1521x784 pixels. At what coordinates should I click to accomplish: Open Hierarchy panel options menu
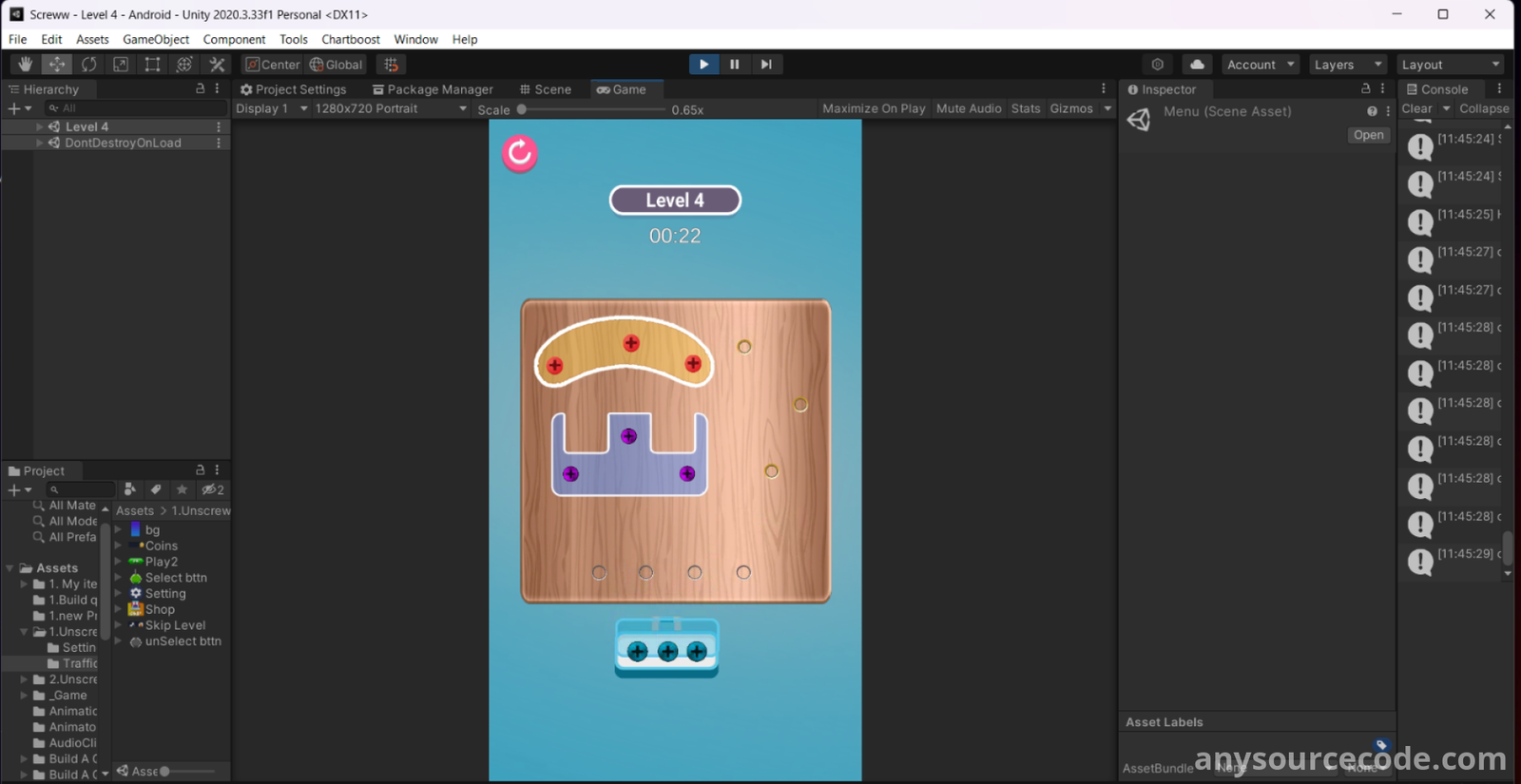(218, 88)
